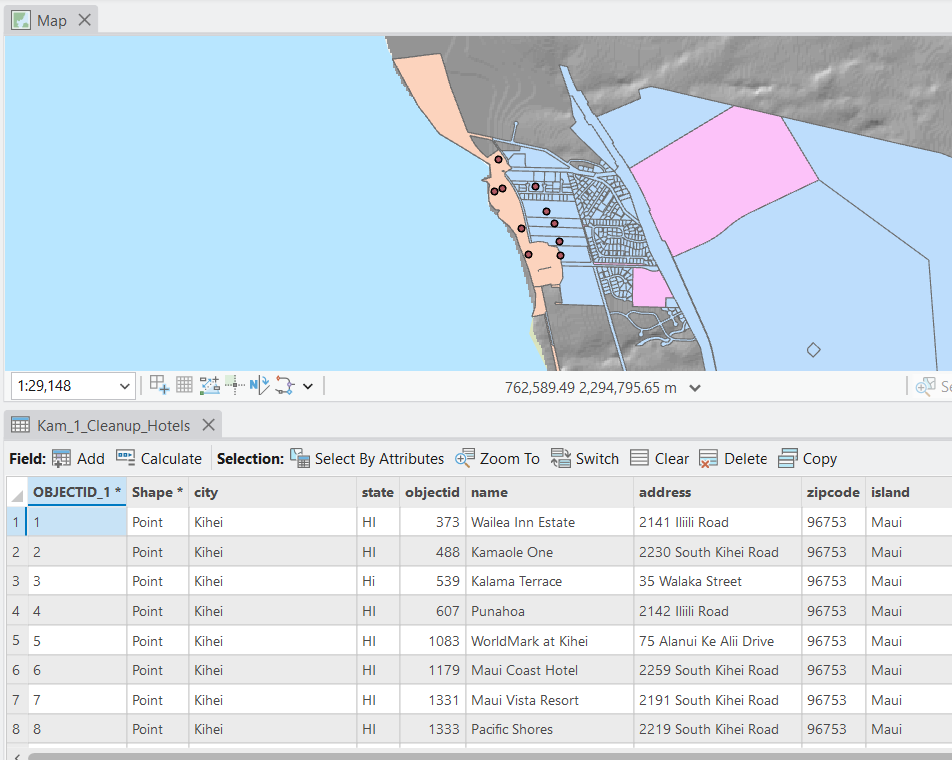Image resolution: width=952 pixels, height=760 pixels.
Task: Click the selected features zoom icon at right
Action: click(925, 386)
